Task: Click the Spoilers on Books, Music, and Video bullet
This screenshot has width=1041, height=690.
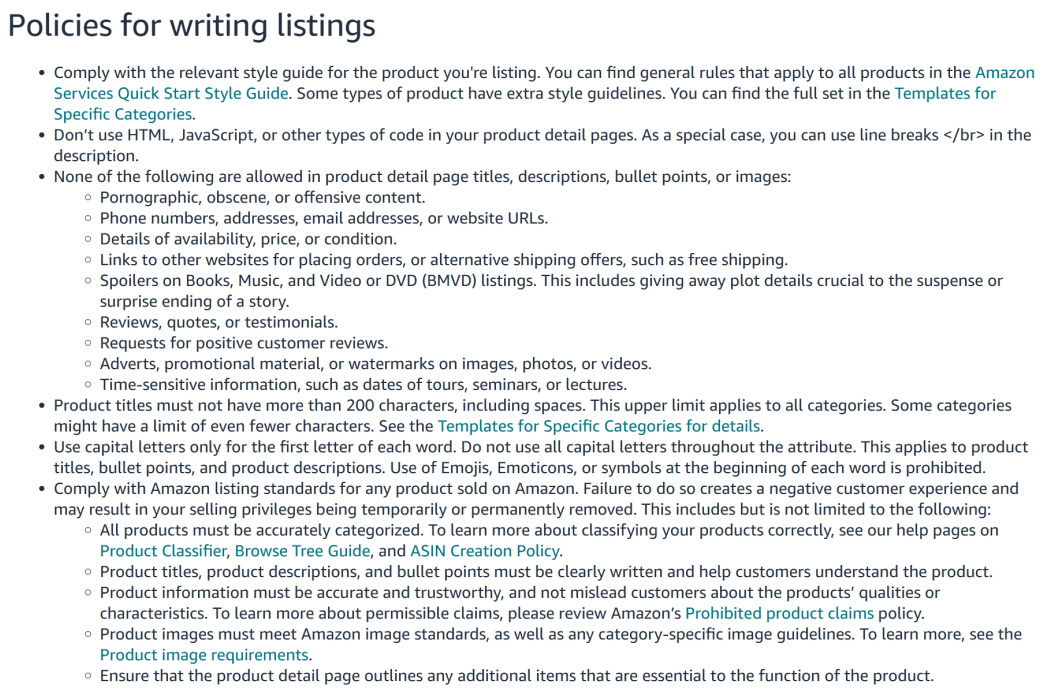Action: [550, 281]
